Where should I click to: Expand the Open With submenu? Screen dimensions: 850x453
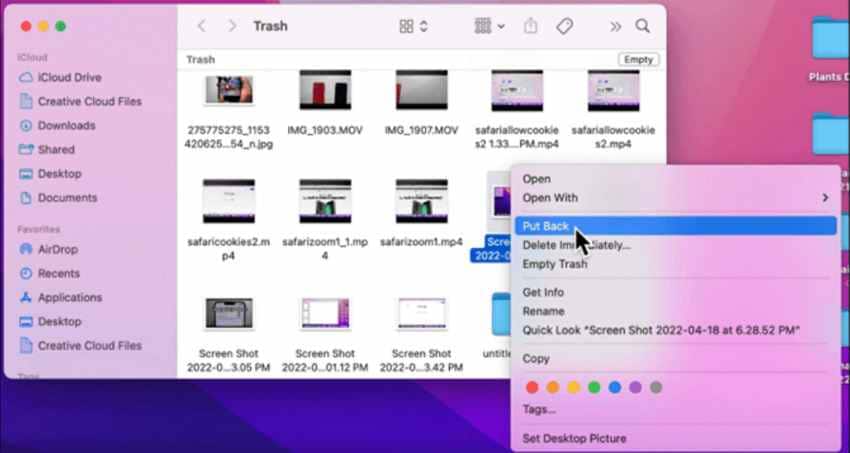pyautogui.click(x=675, y=198)
